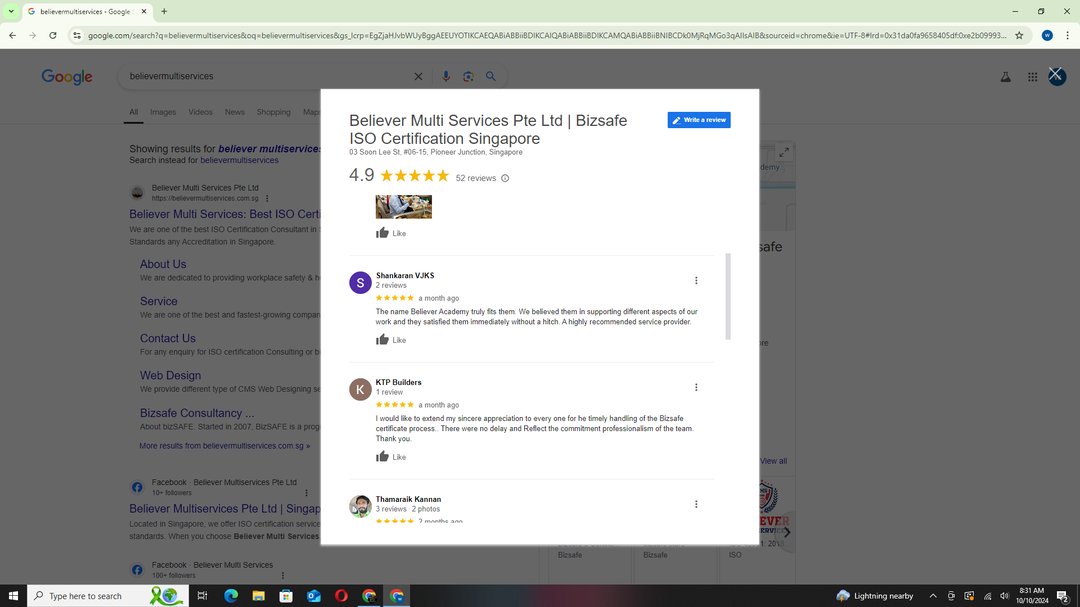Open the Lightning nearby weather widget

[875, 596]
